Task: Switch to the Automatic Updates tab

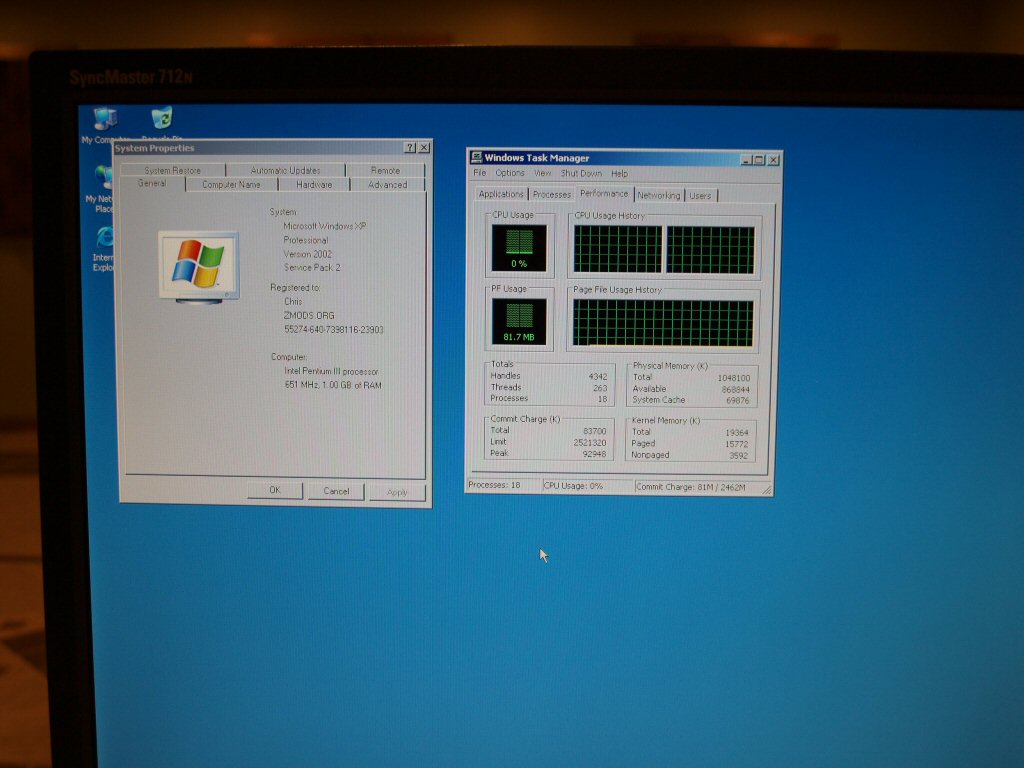Action: [x=285, y=170]
